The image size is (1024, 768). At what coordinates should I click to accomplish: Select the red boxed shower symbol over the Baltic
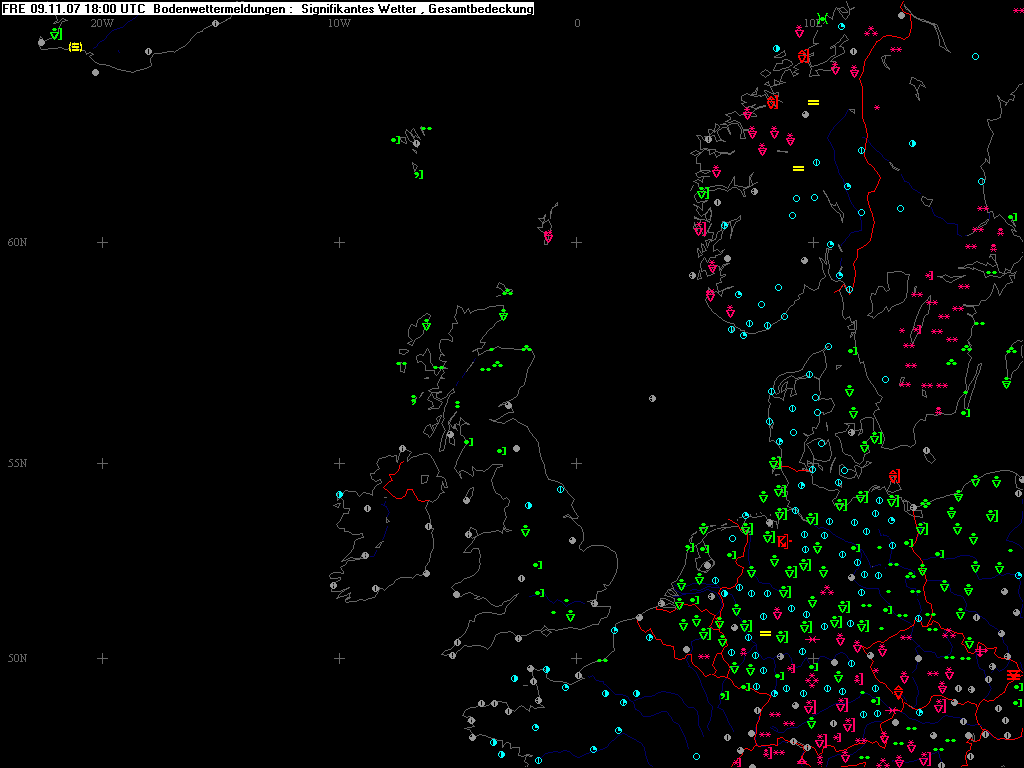894,476
